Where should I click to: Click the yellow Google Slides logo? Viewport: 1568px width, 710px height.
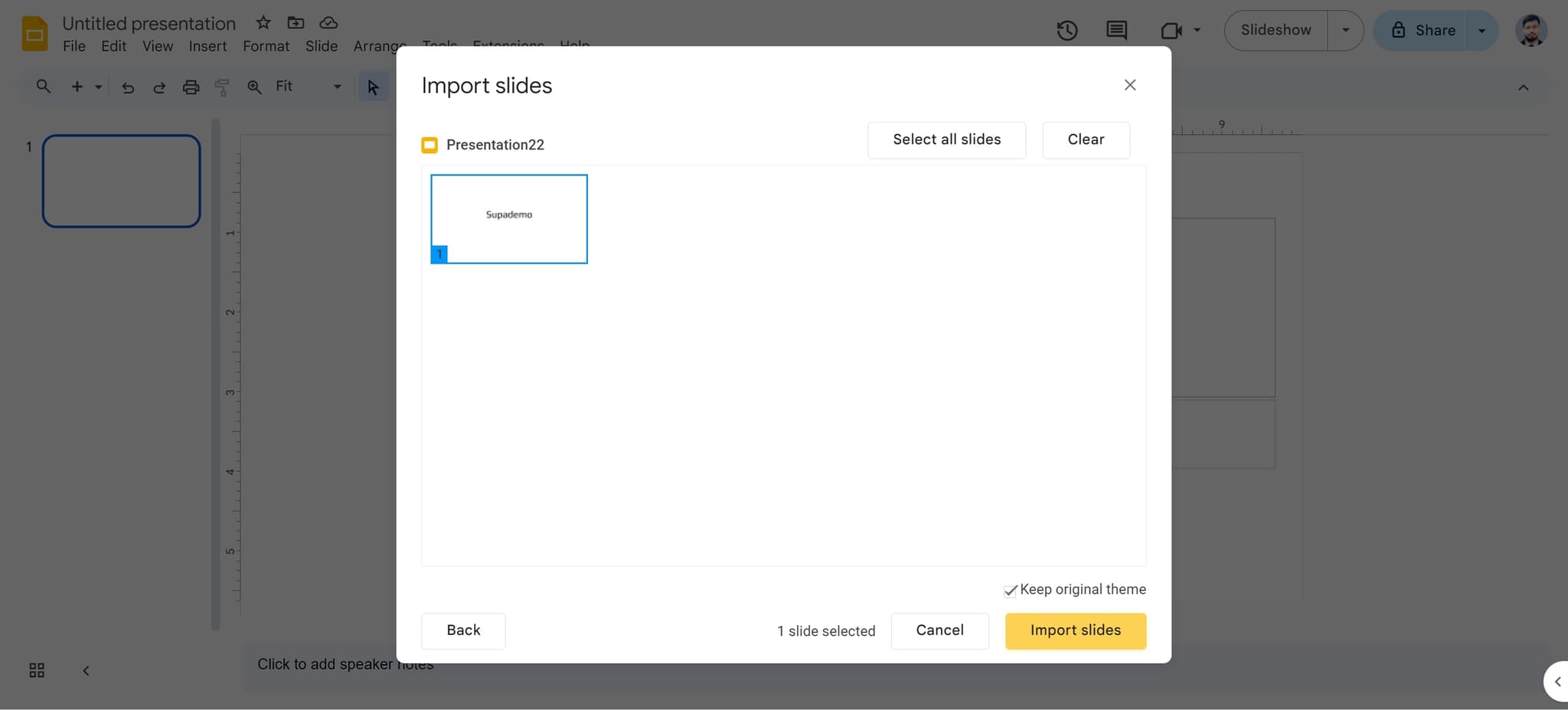33,32
